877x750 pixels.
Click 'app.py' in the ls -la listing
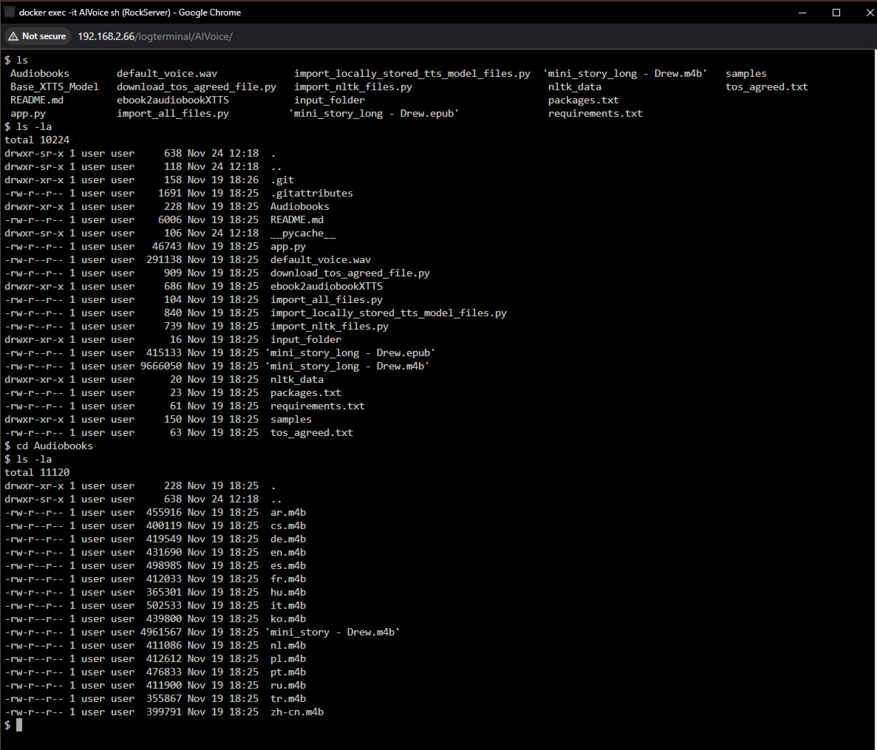pyautogui.click(x=288, y=247)
